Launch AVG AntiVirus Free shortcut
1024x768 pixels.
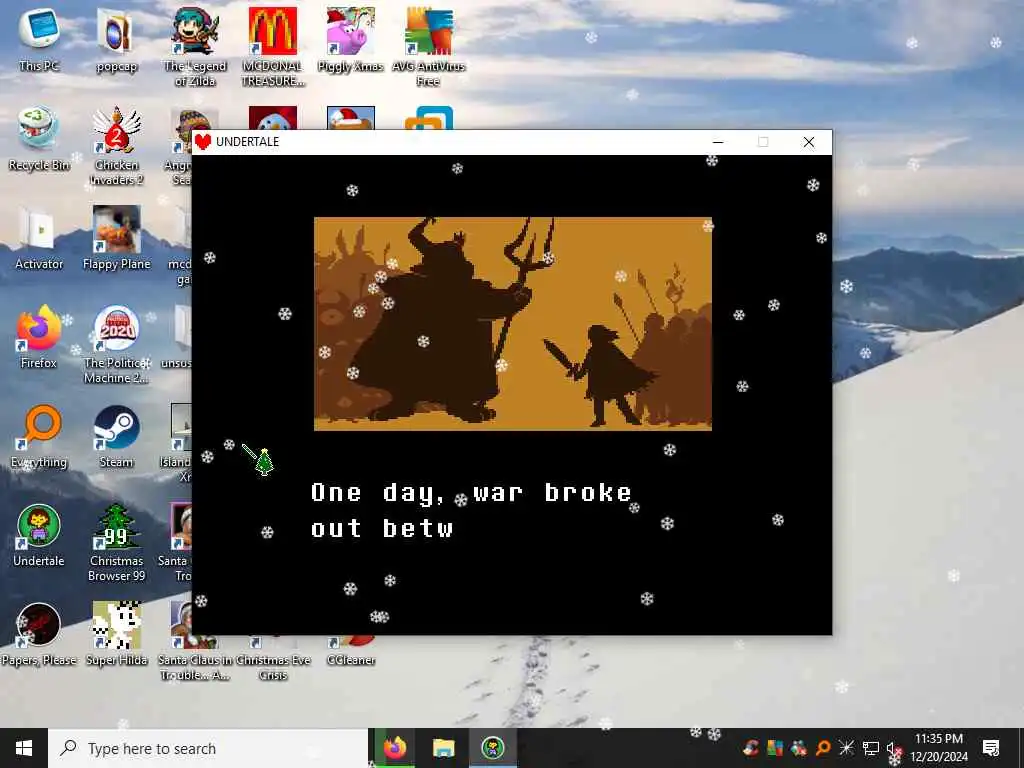click(x=428, y=46)
